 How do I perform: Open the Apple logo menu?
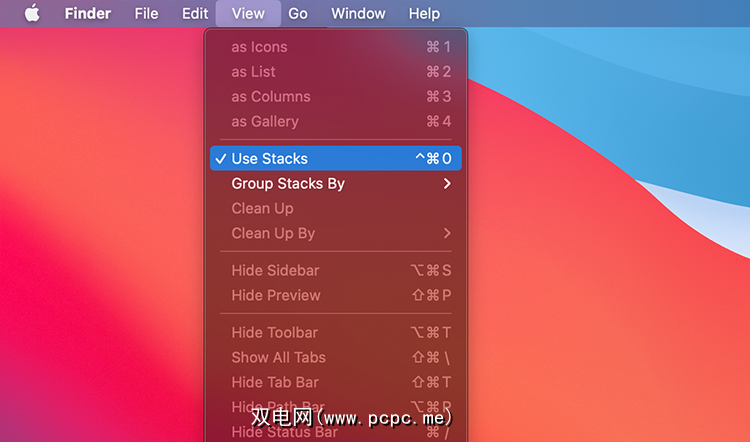click(32, 13)
